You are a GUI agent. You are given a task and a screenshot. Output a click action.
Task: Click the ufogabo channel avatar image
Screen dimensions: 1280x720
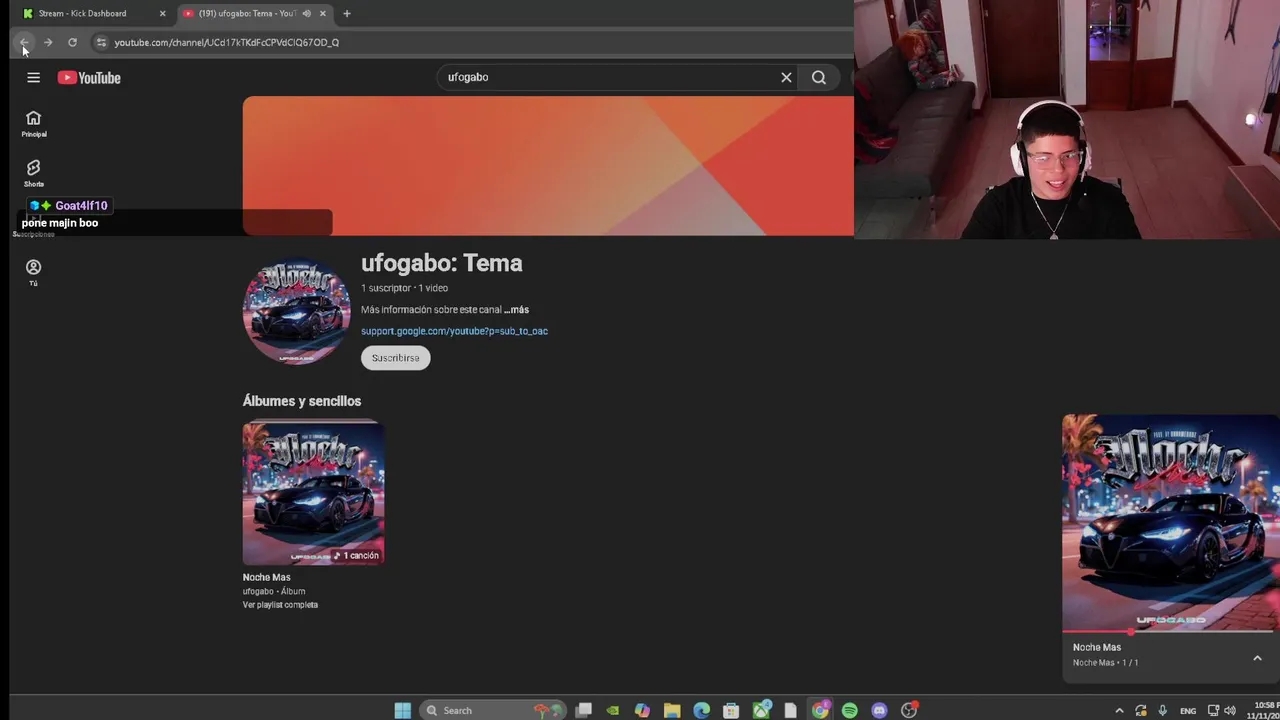(x=297, y=311)
